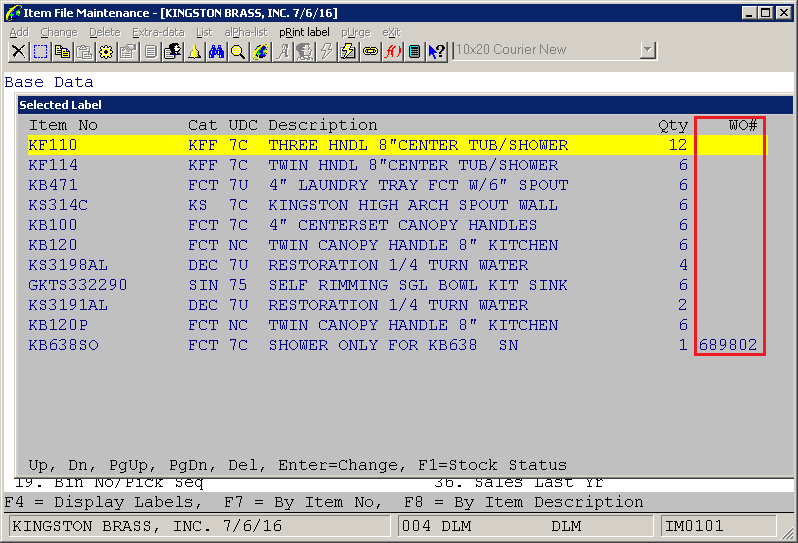
Task: Click the Item No column header
Action: point(63,125)
